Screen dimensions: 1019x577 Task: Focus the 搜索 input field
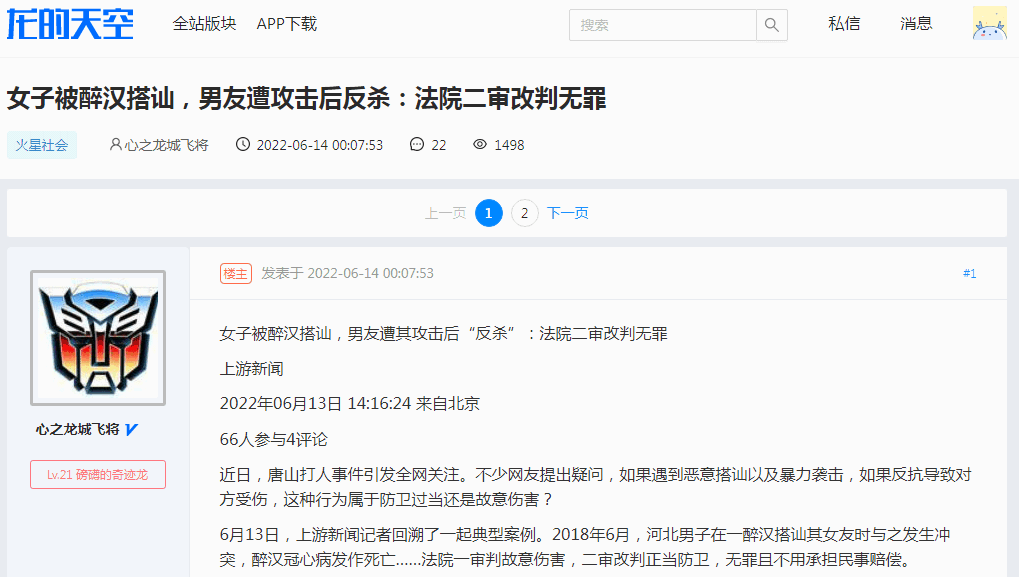tap(663, 25)
